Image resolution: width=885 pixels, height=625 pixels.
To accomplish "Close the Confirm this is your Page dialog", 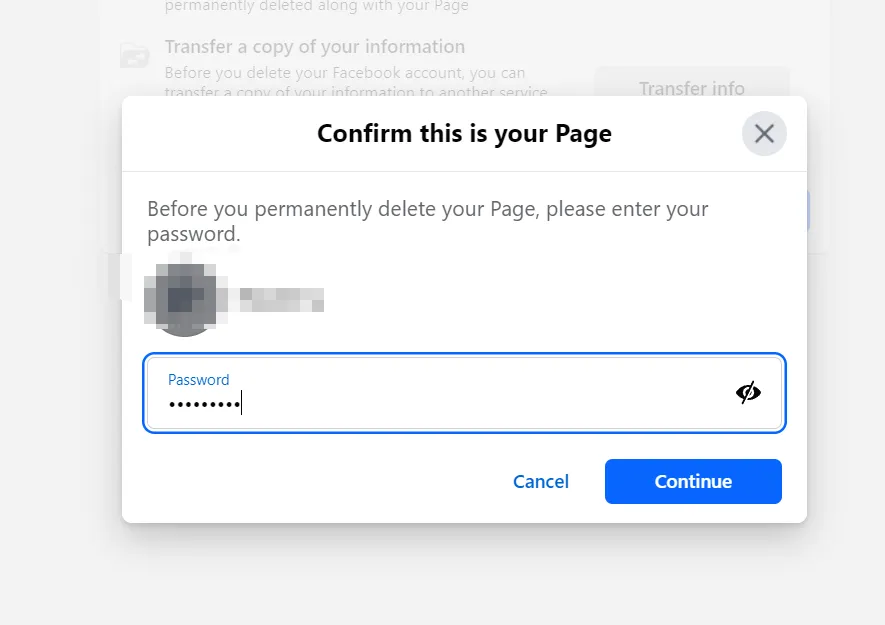I will [764, 134].
